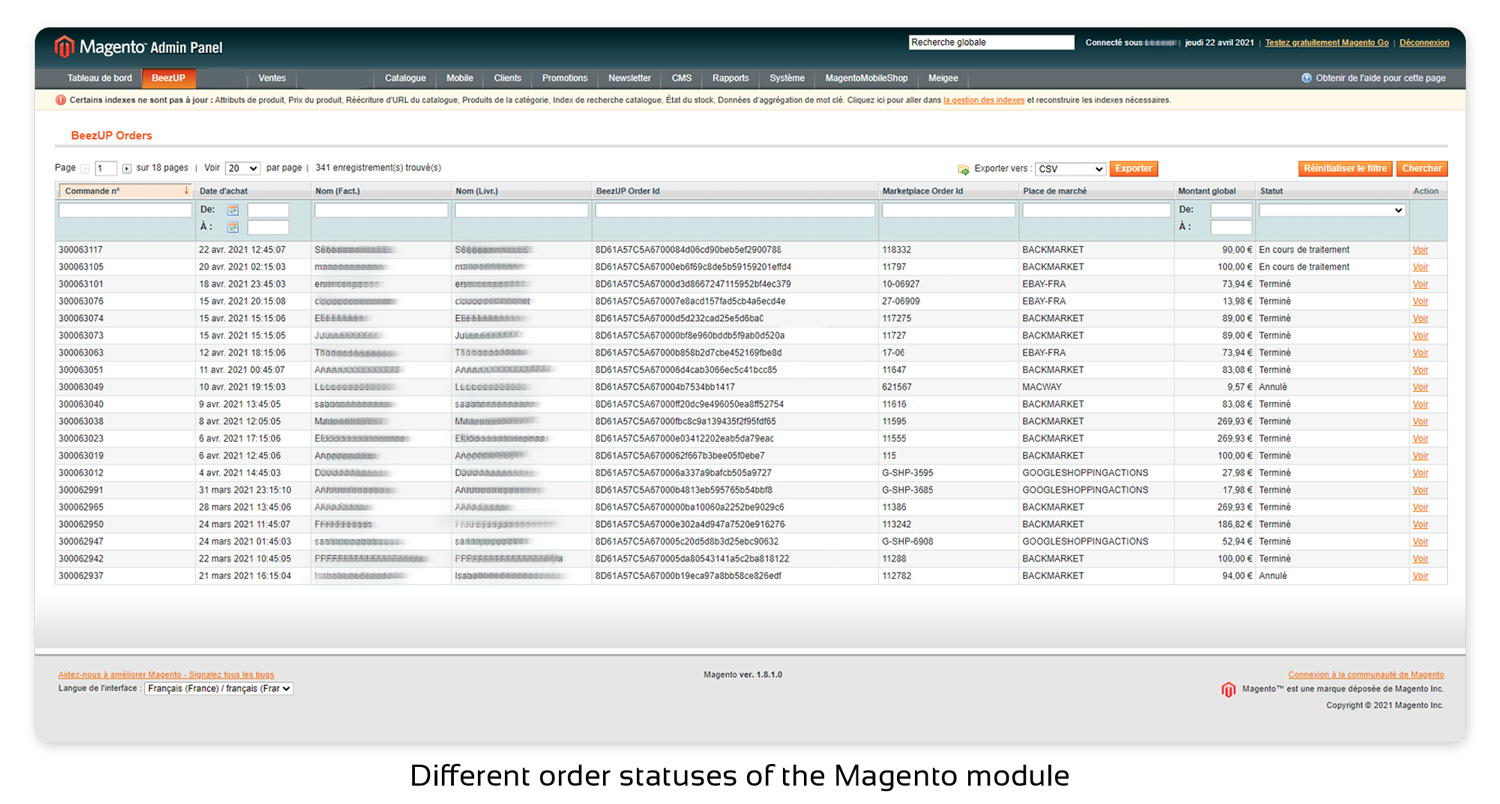Click the Déconnexion link
The image size is (1500, 804).
coord(1424,43)
